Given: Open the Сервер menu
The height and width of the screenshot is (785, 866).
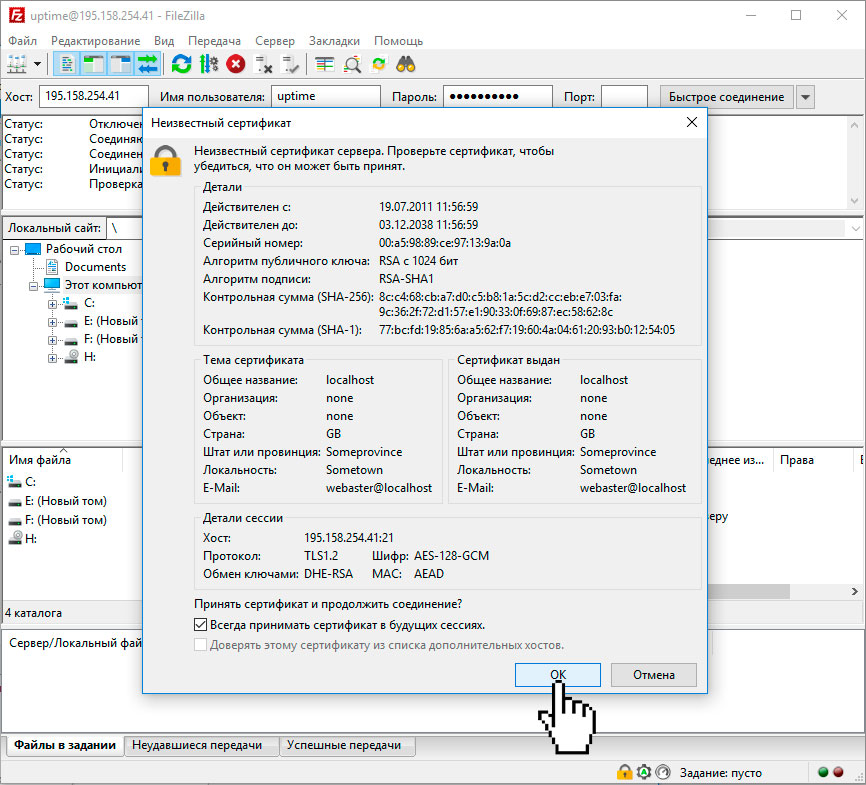Looking at the screenshot, I should coord(275,41).
